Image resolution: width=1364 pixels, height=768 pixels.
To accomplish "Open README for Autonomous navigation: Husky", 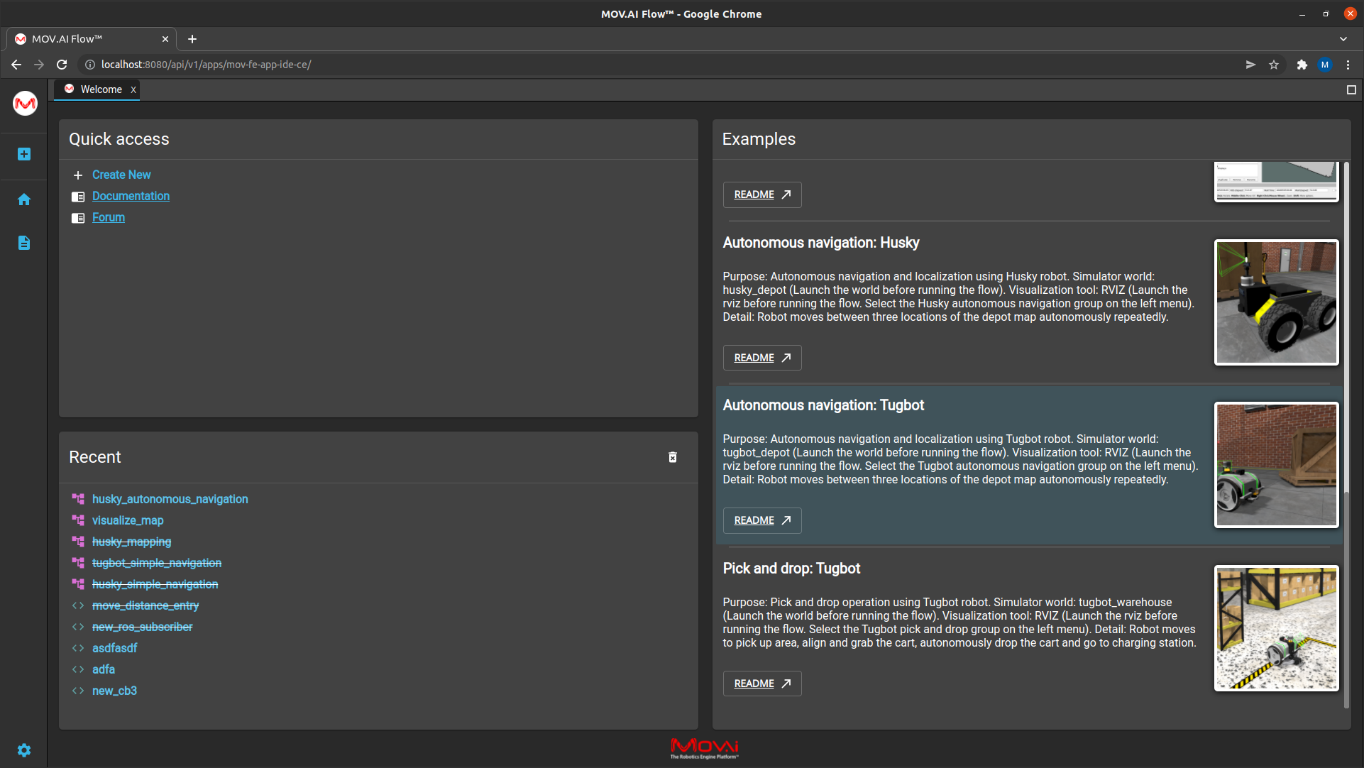I will tap(762, 358).
